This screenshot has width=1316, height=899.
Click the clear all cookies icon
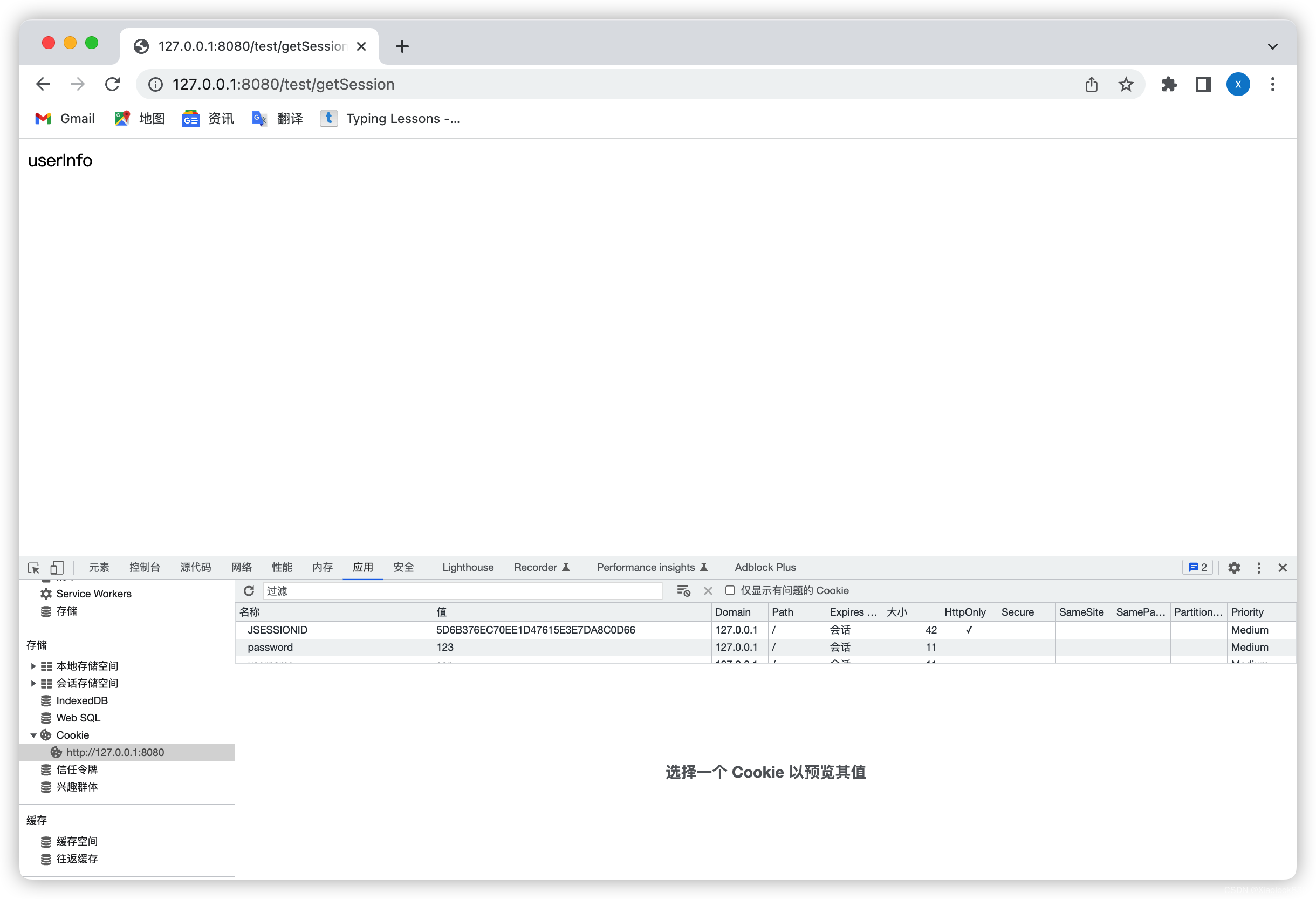(683, 591)
